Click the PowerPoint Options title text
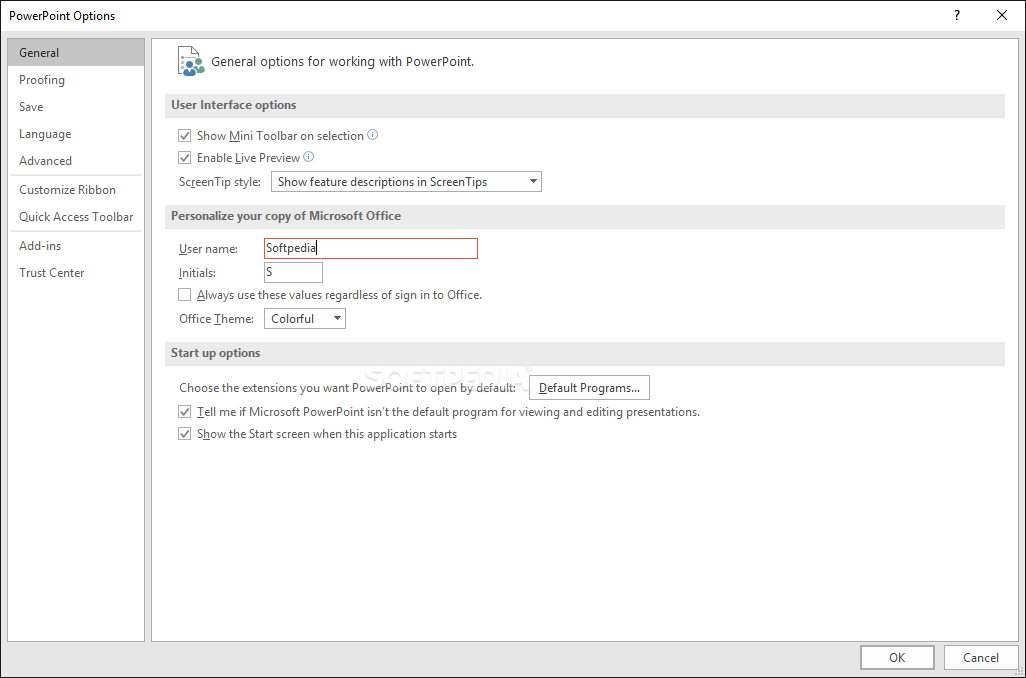Image resolution: width=1026 pixels, height=678 pixels. 62,16
